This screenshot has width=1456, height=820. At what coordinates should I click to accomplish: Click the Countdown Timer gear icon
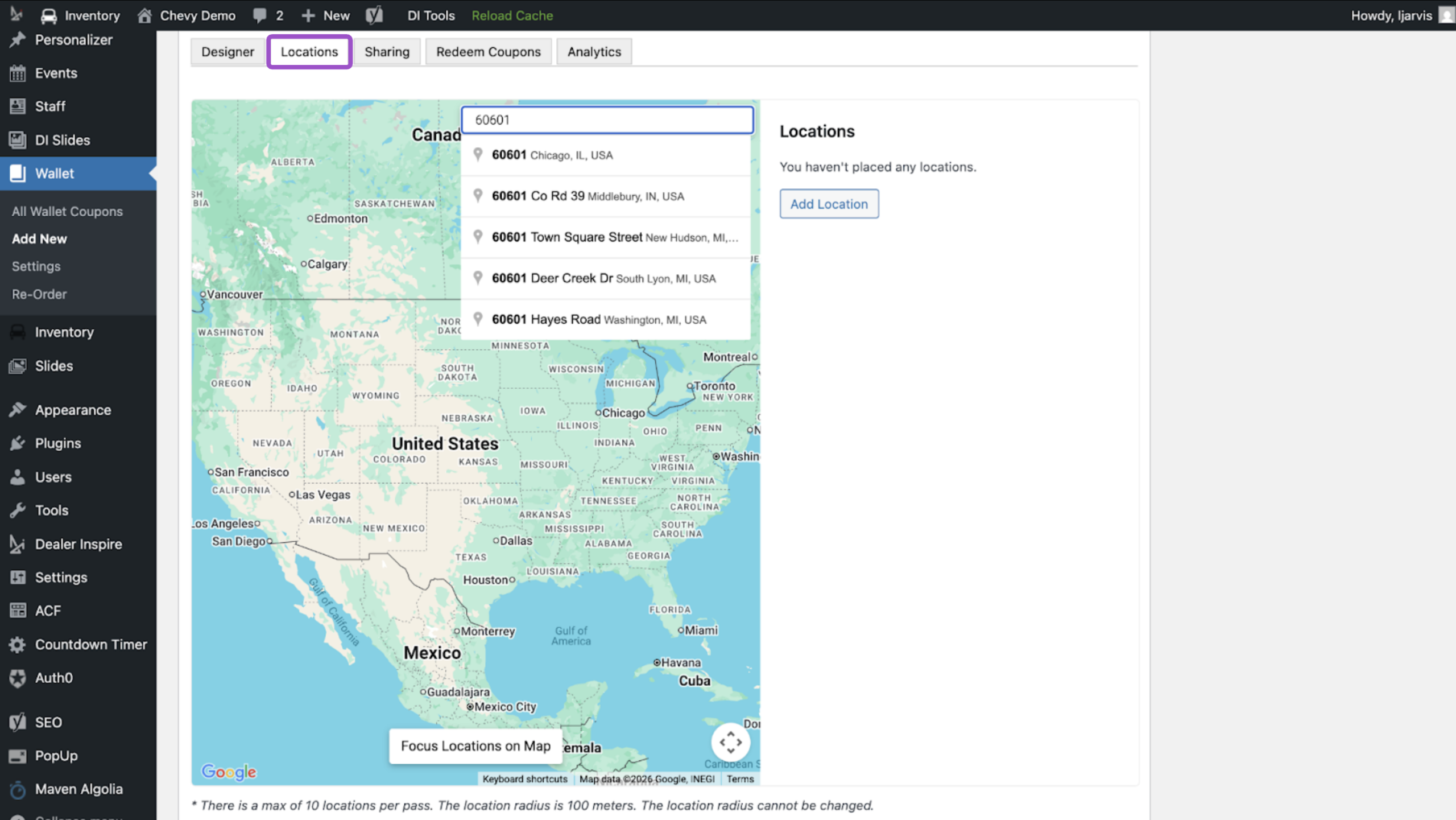(x=18, y=644)
